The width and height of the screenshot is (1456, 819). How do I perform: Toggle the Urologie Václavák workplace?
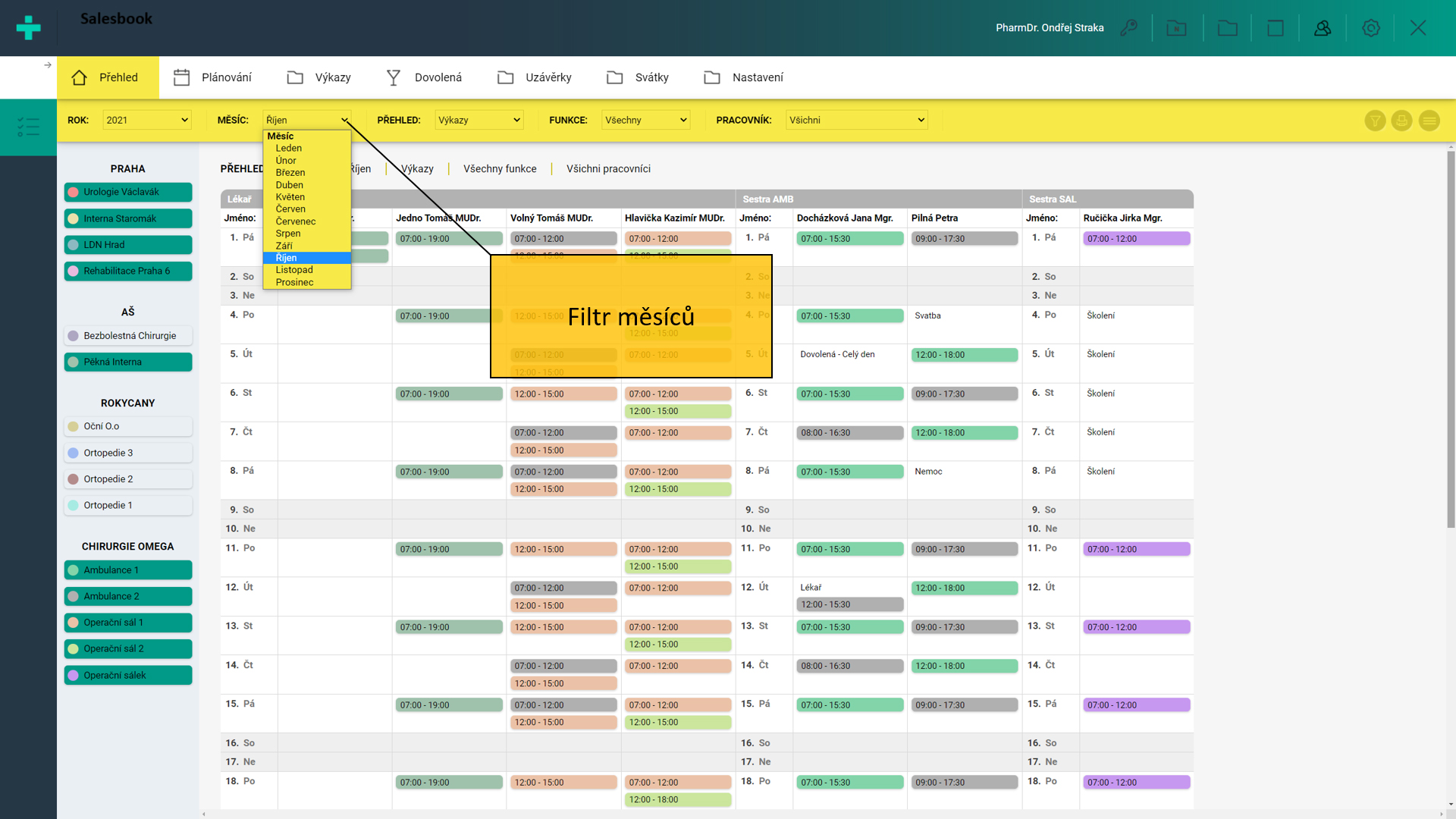pos(128,192)
